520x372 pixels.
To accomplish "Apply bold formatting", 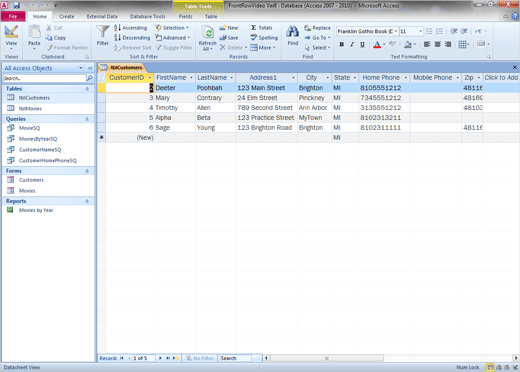I will pos(342,44).
